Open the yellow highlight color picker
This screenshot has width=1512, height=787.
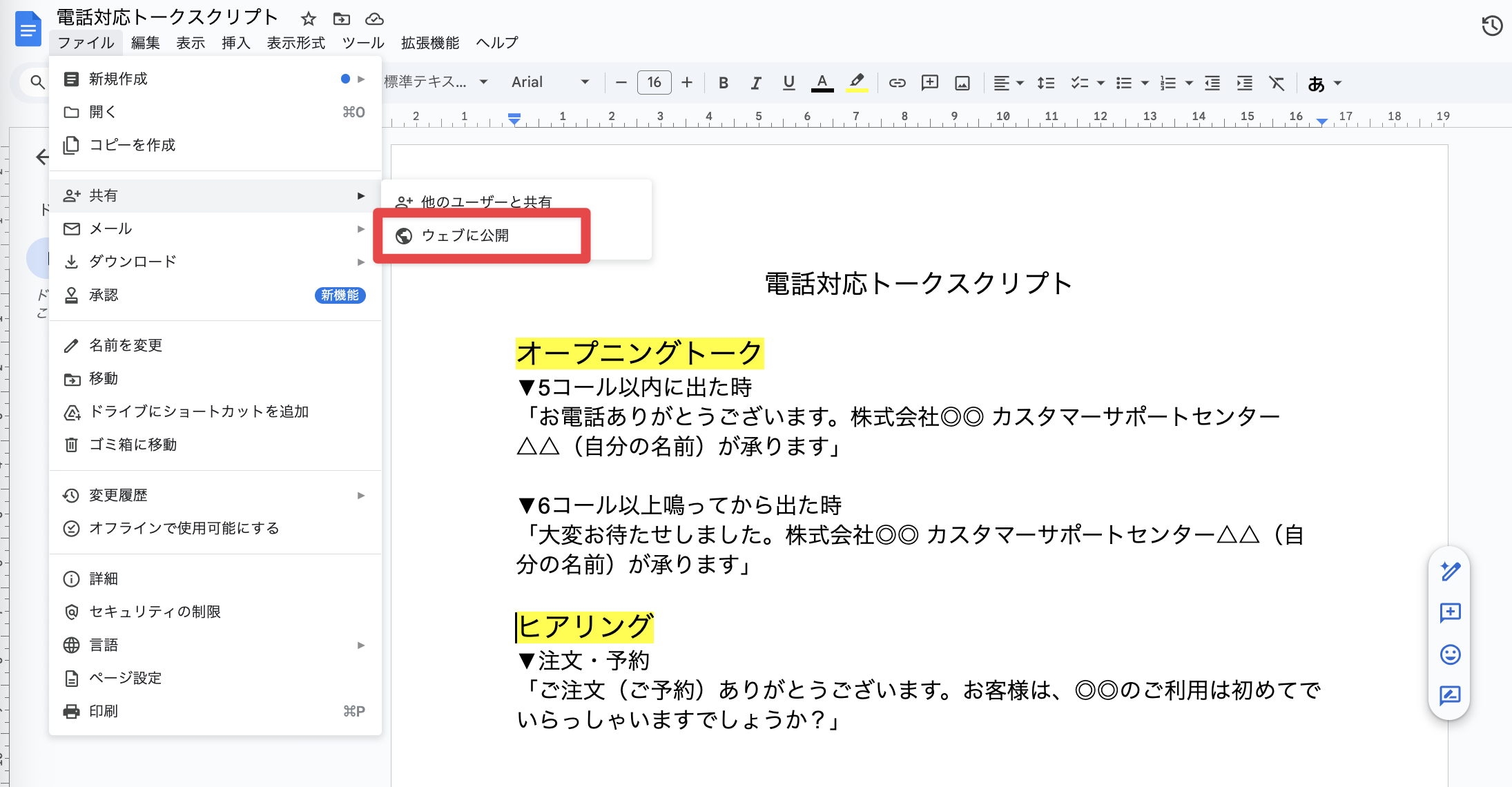857,83
